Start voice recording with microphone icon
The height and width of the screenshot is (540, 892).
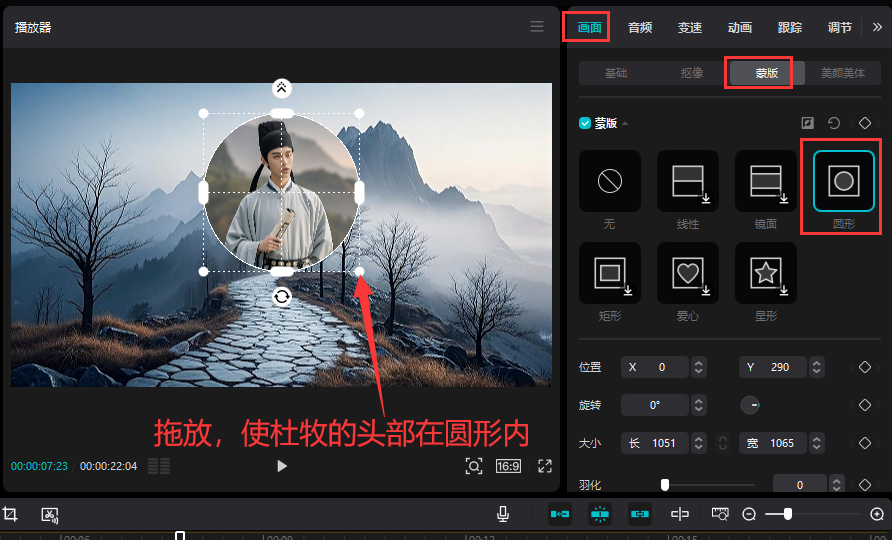(x=502, y=514)
